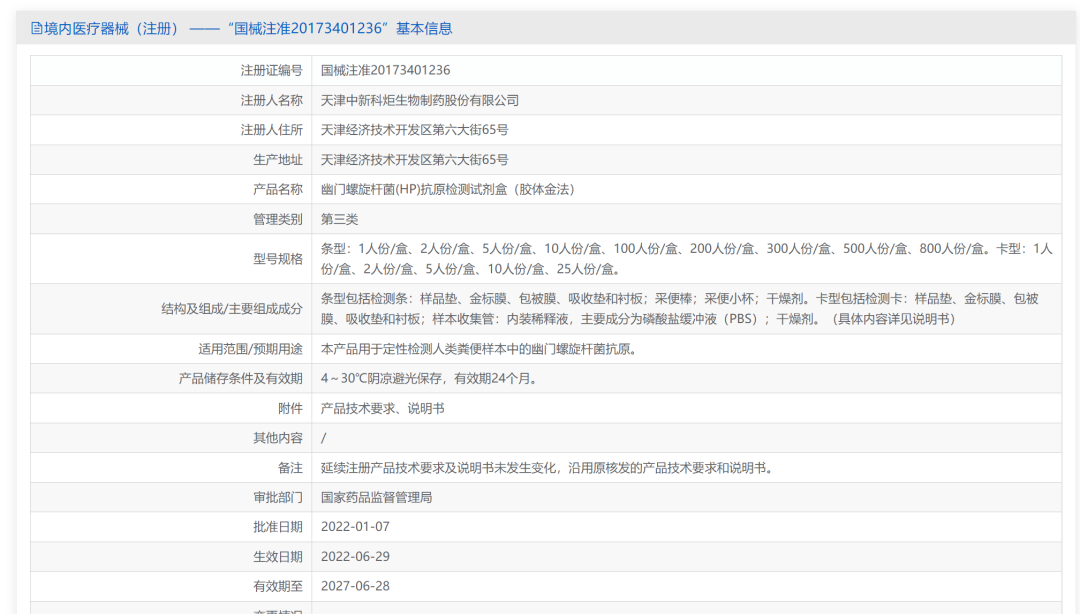Select the product name 幽门螺旋杆菌(HP)抗原检测试剂盒

pos(447,189)
